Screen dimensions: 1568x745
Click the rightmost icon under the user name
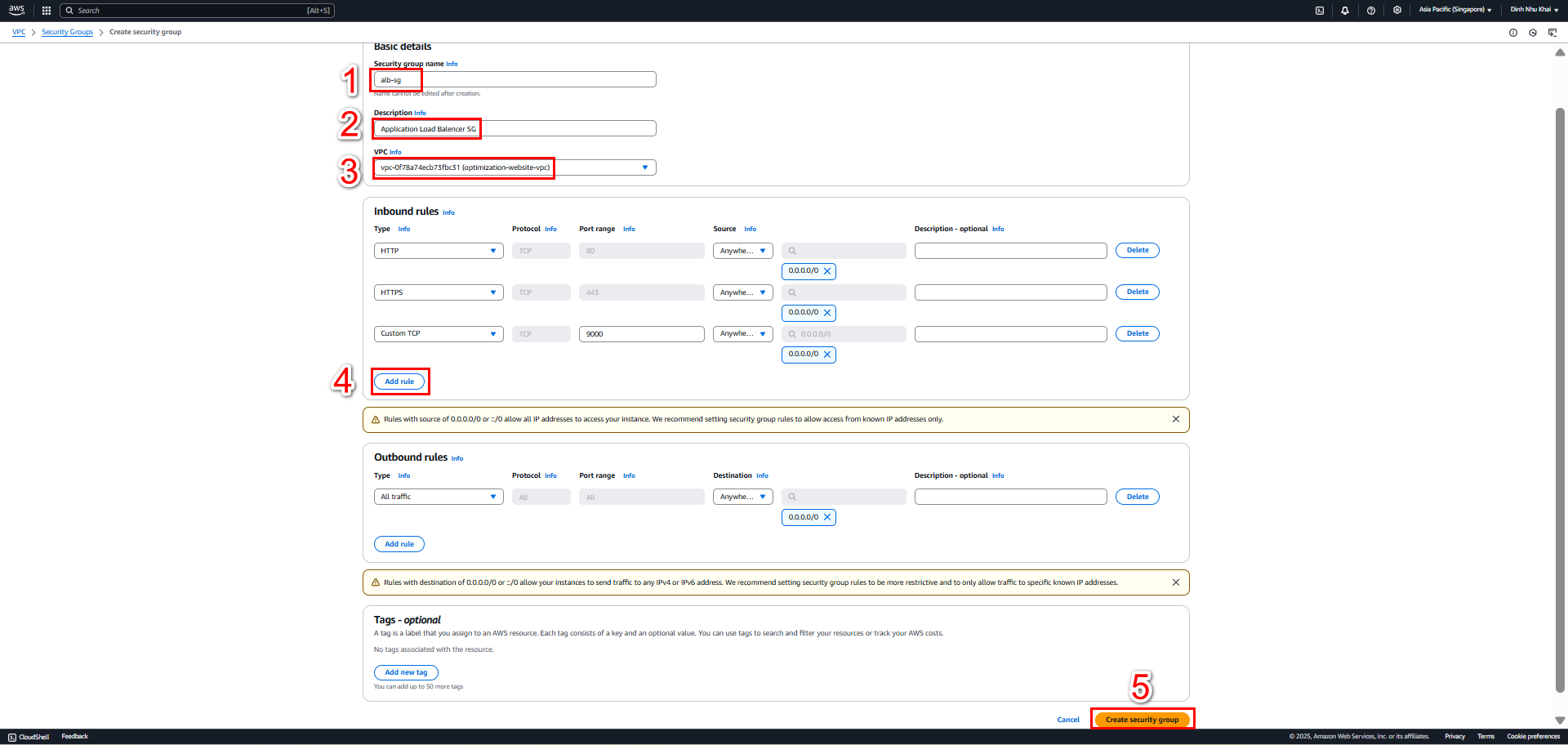click(1552, 33)
